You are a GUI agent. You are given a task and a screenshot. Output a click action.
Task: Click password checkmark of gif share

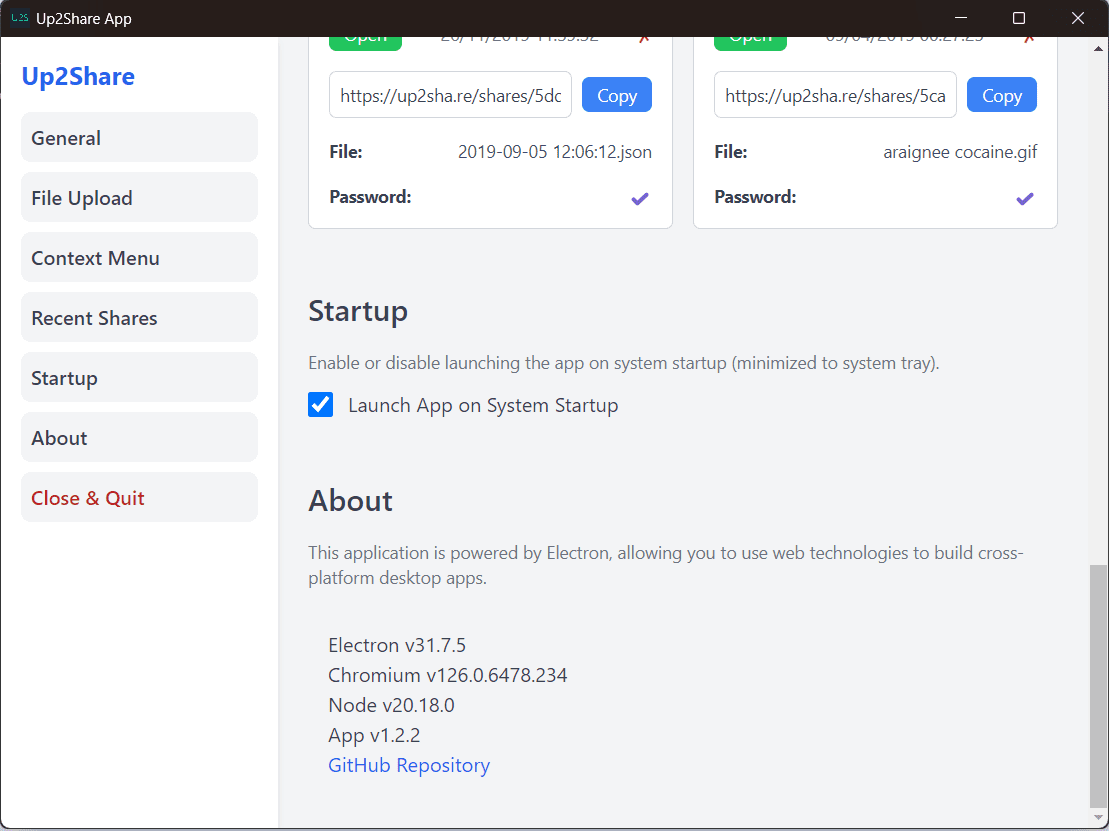(1024, 199)
